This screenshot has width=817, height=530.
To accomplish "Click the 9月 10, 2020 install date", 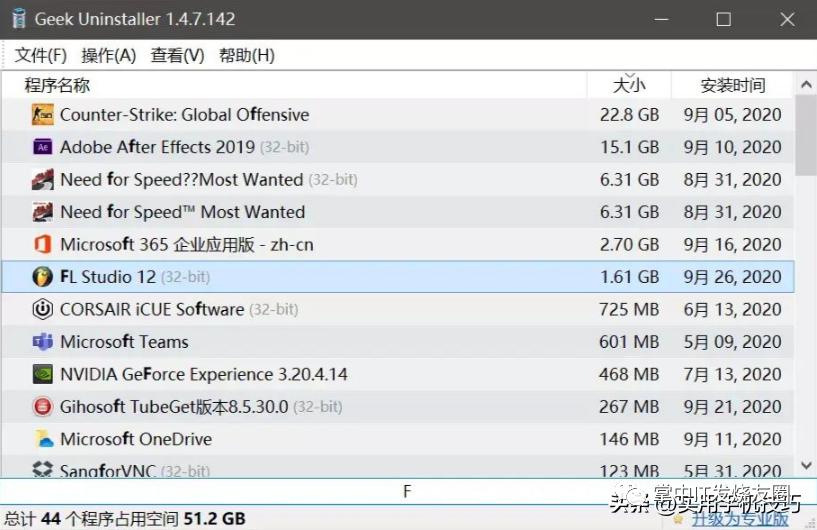I will pyautogui.click(x=733, y=147).
